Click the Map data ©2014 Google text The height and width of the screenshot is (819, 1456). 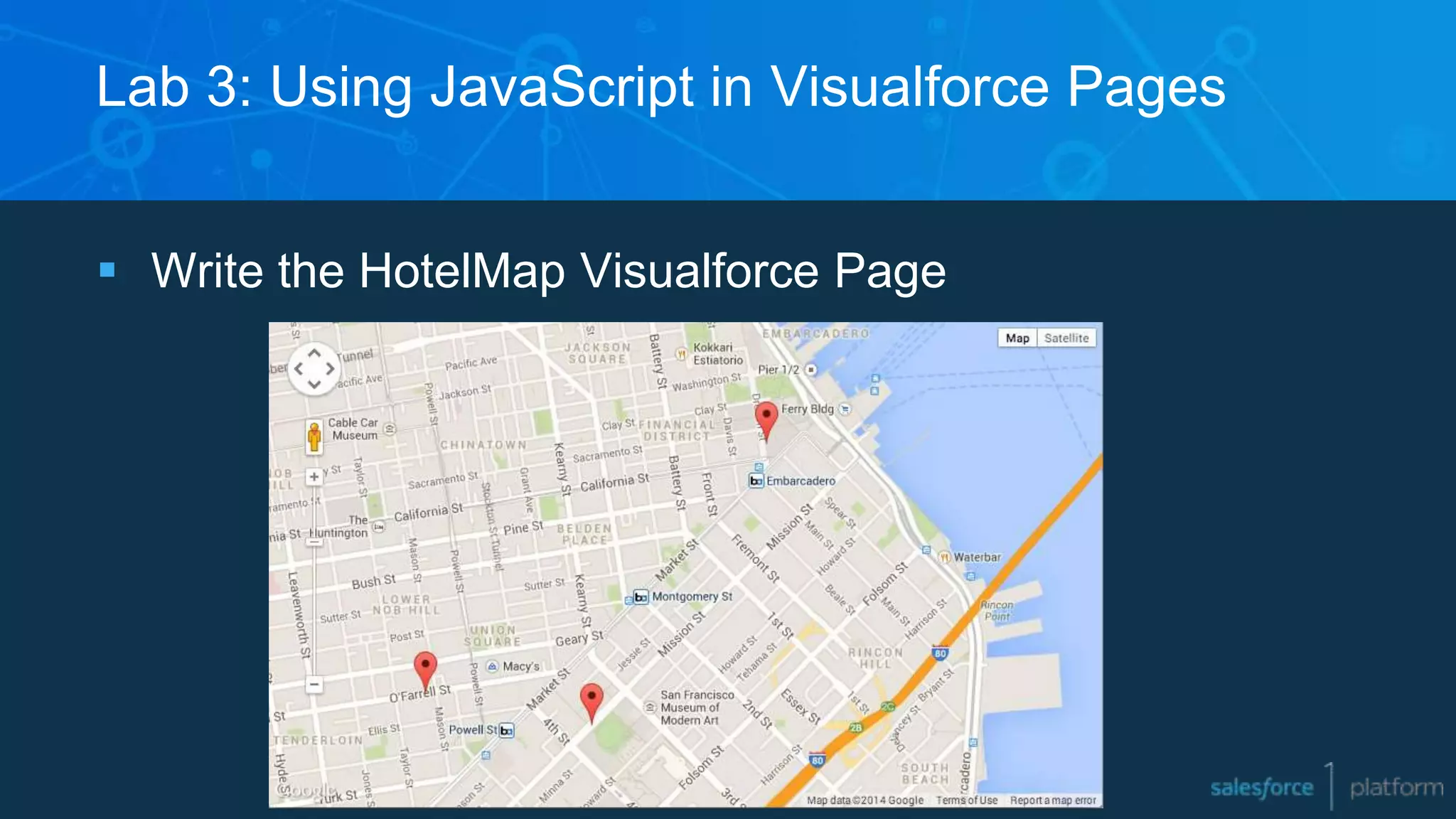click(x=865, y=801)
